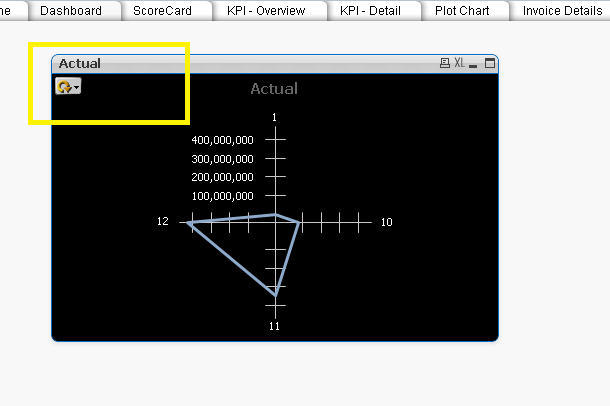Minimize the Actual chart object

point(473,64)
